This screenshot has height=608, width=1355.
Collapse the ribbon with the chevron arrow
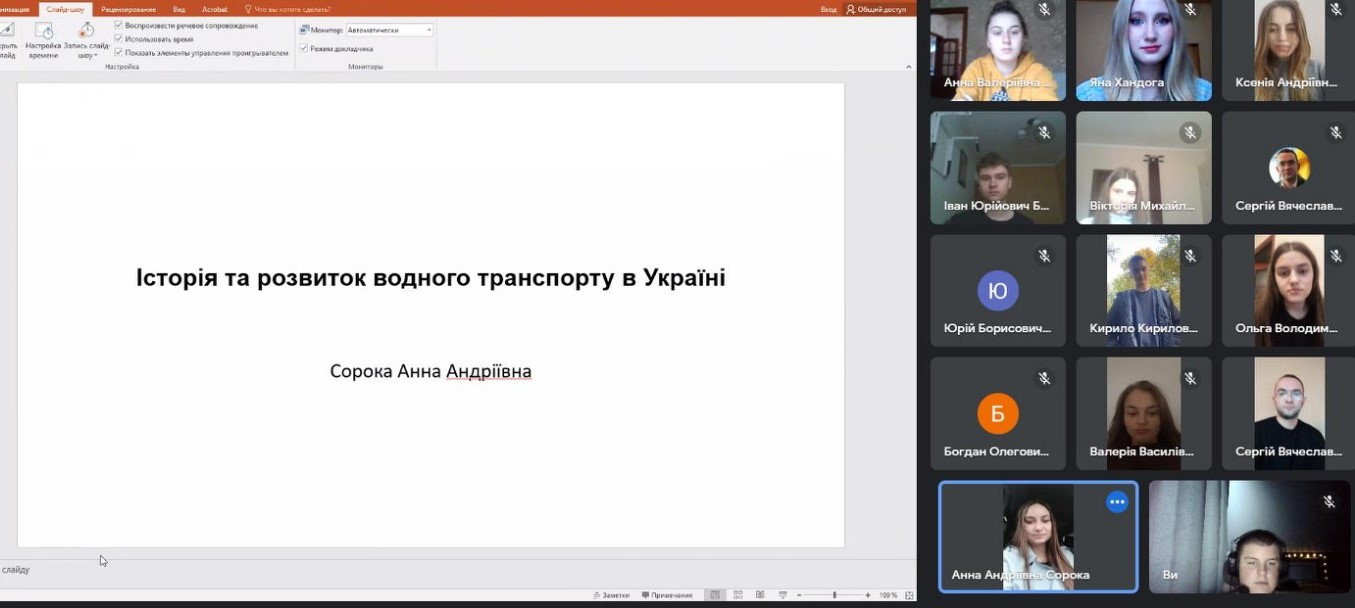[x=908, y=67]
